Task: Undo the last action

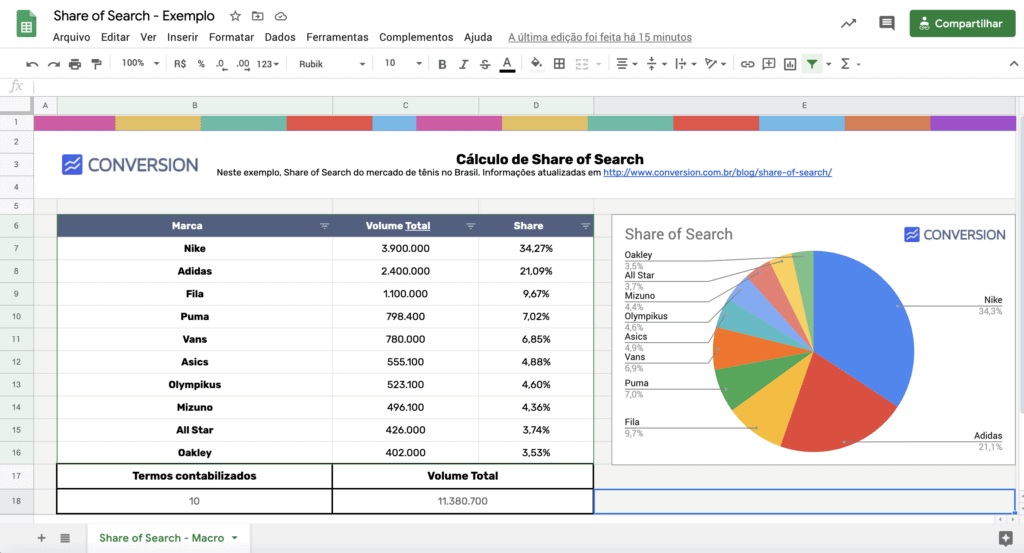Action: pos(32,64)
